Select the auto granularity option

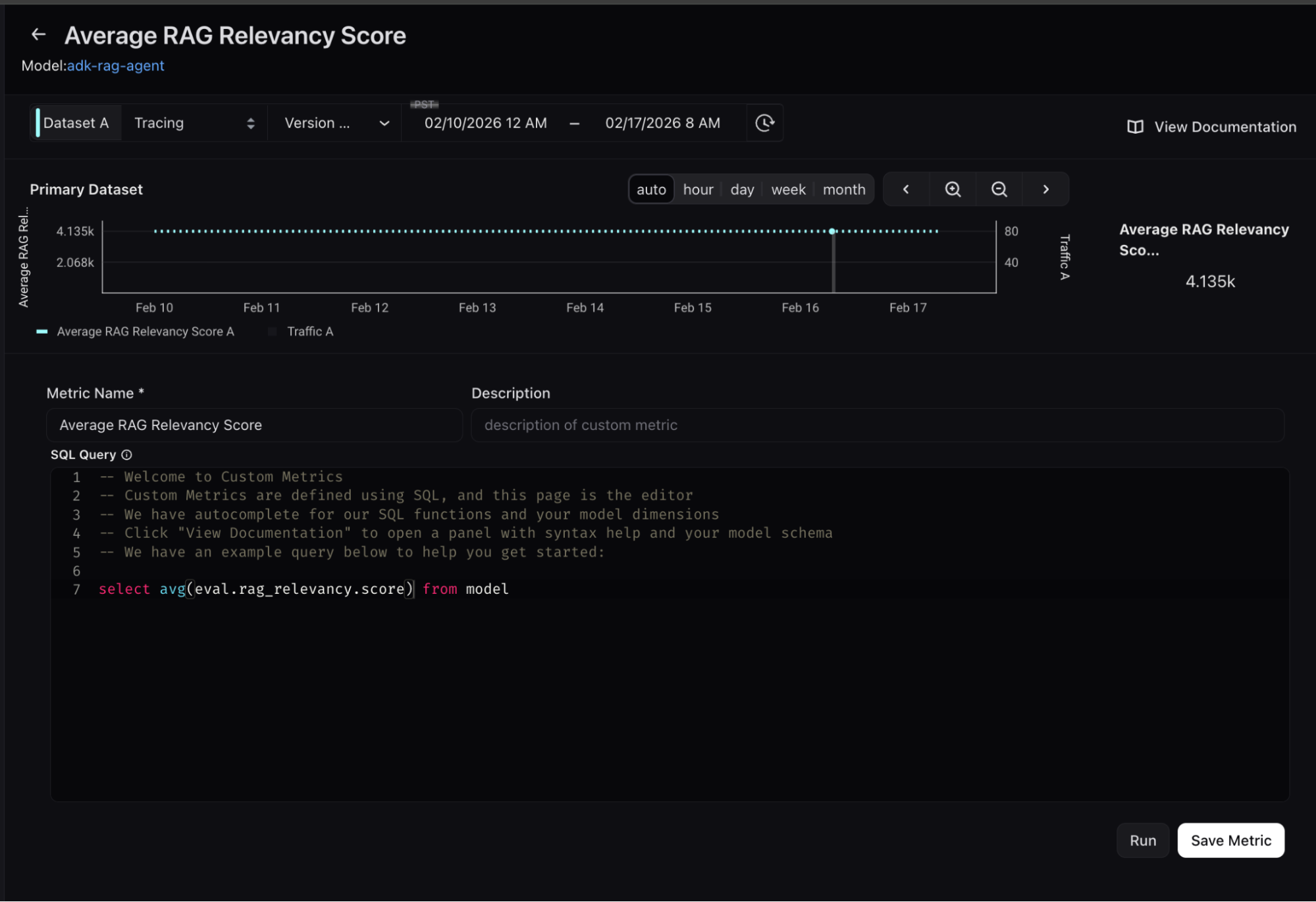tap(651, 190)
